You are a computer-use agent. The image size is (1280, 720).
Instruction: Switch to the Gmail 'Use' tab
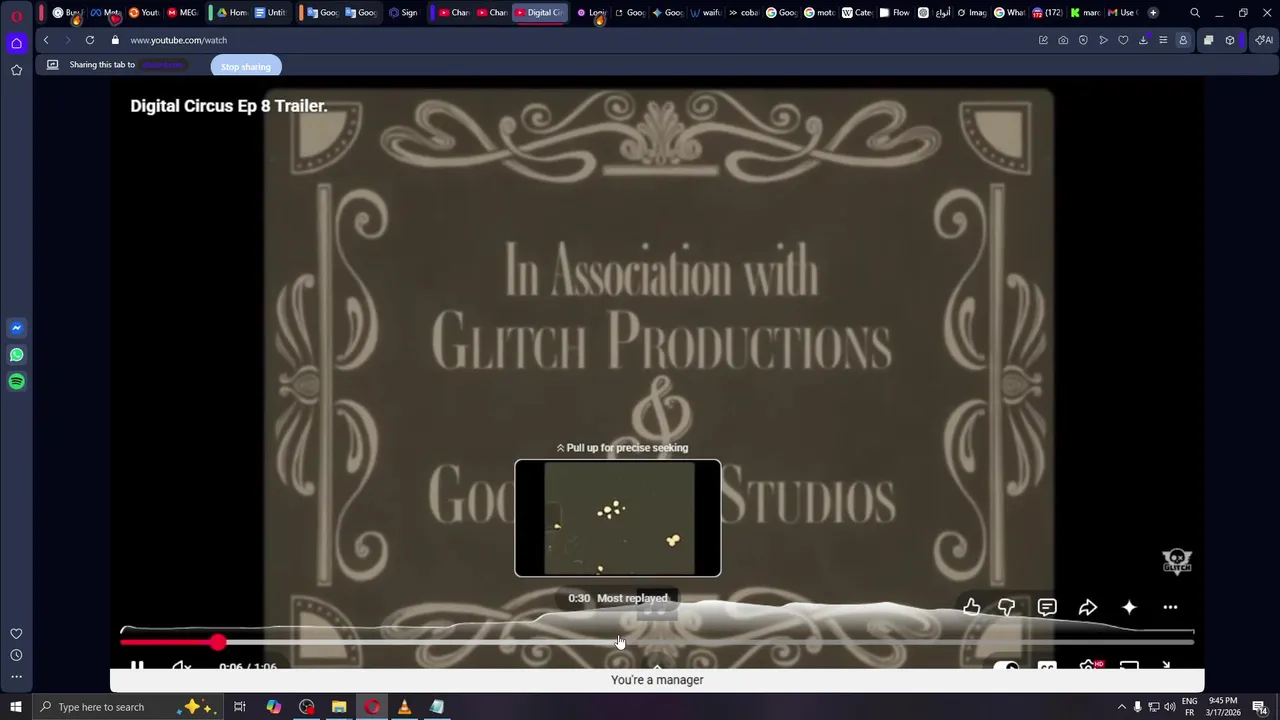tap(1122, 13)
